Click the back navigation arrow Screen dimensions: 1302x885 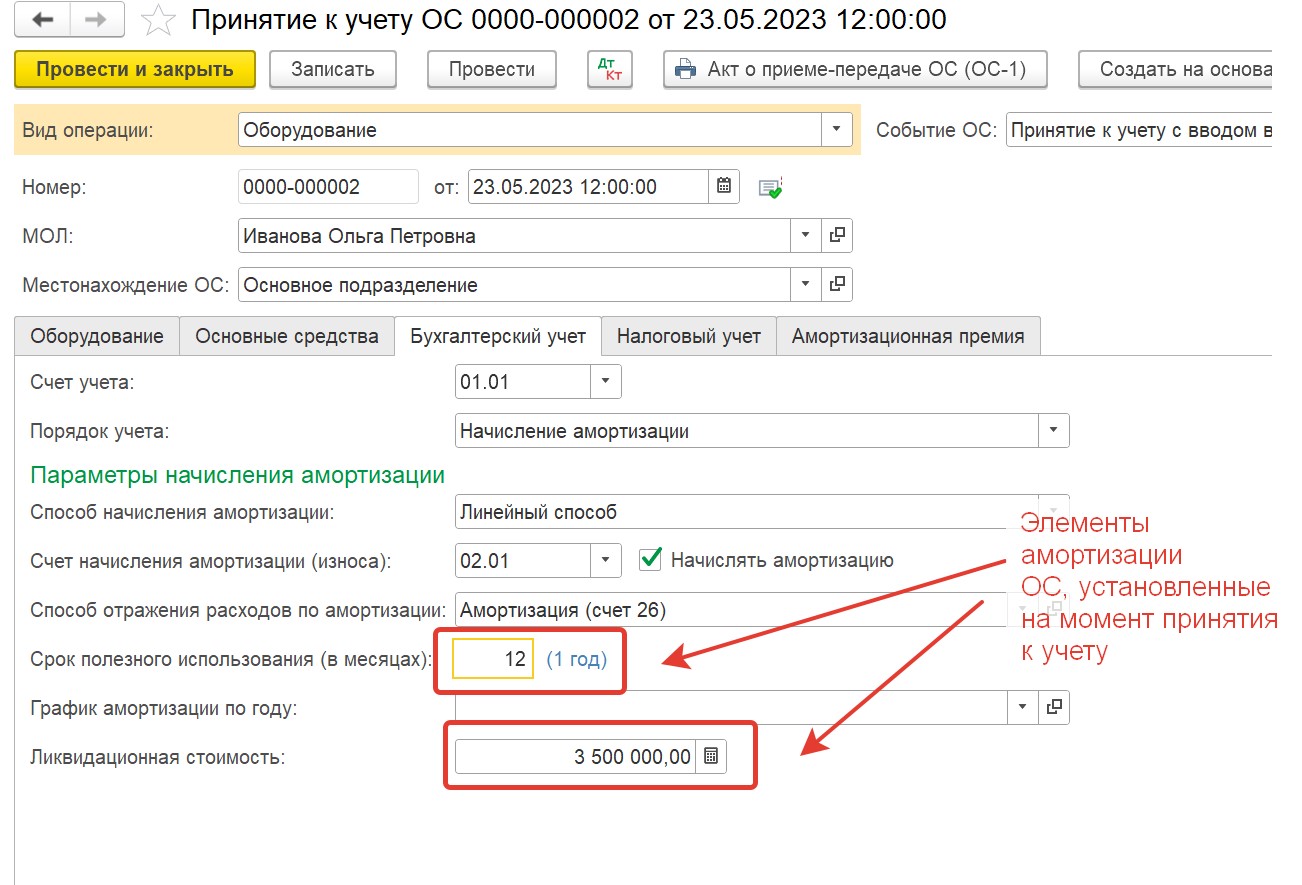(43, 19)
